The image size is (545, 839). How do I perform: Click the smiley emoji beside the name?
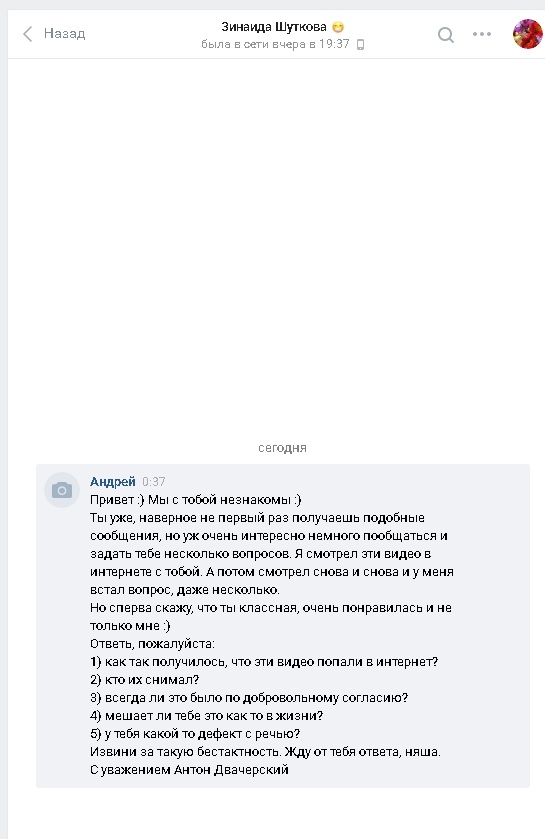338,26
